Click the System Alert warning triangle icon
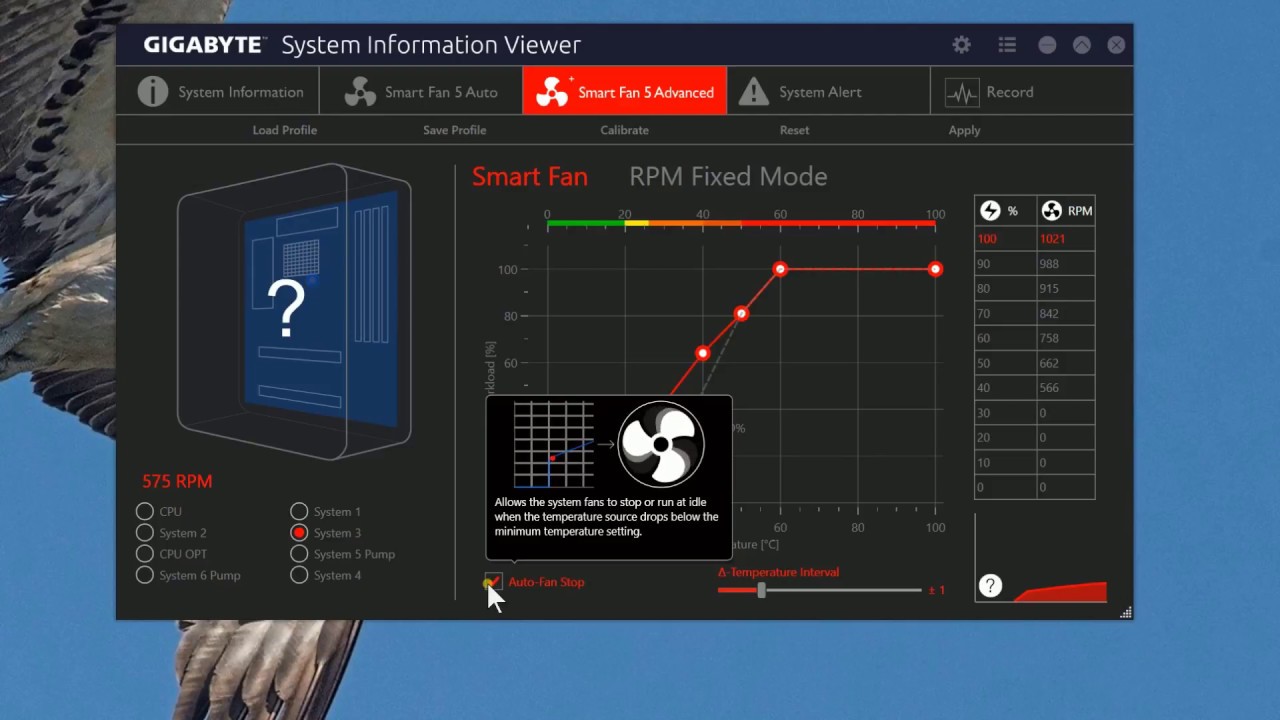Image resolution: width=1280 pixels, height=720 pixels. (753, 92)
